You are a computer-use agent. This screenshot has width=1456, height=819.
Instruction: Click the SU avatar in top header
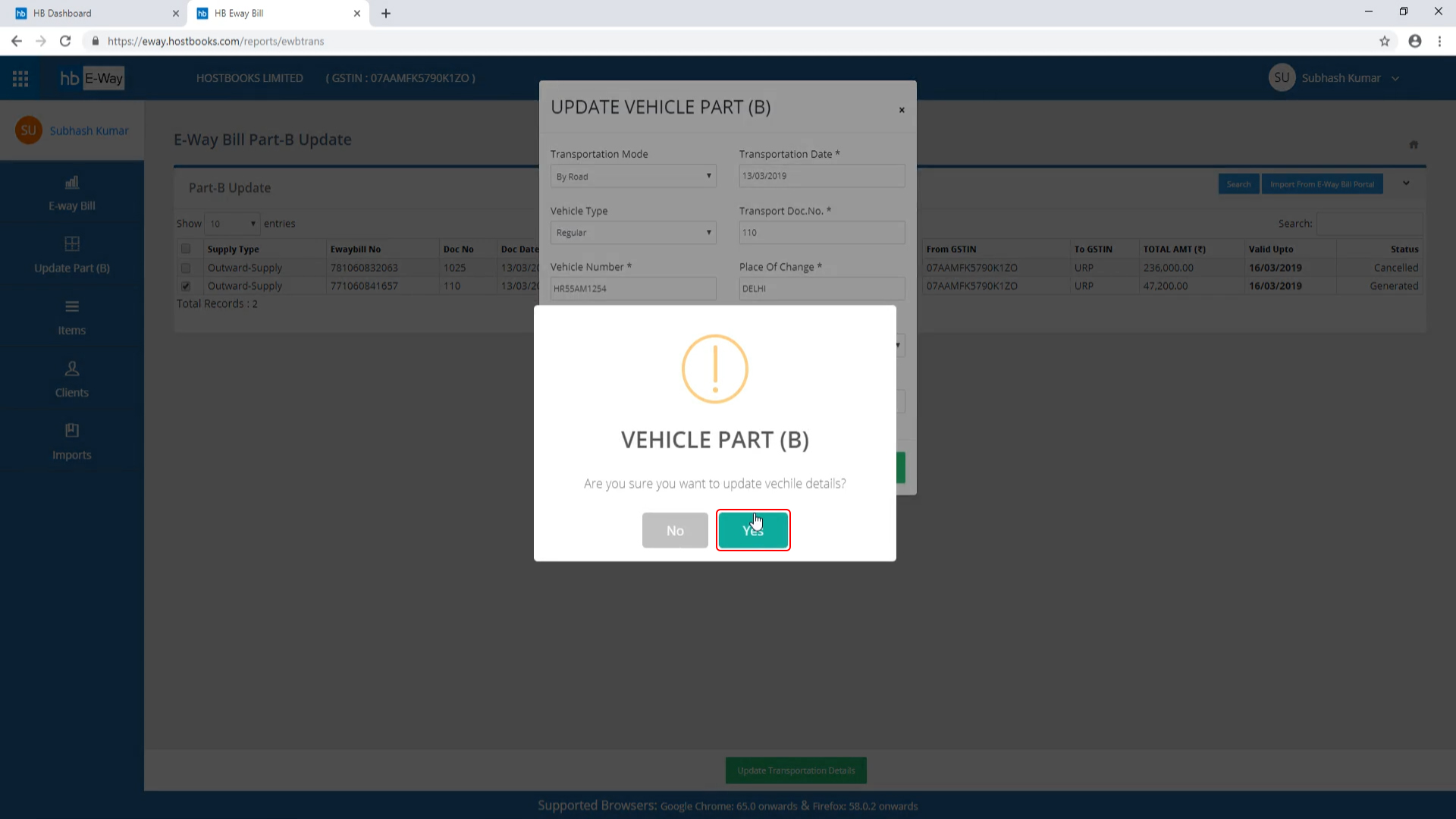tap(1282, 77)
